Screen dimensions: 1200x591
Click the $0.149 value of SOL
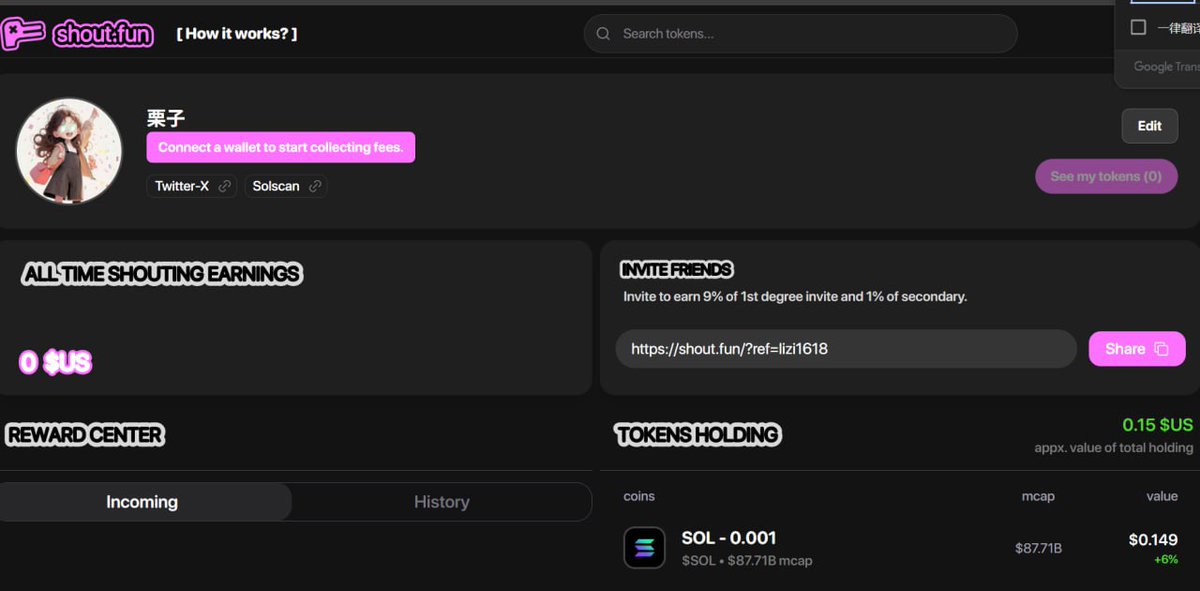click(x=1153, y=540)
